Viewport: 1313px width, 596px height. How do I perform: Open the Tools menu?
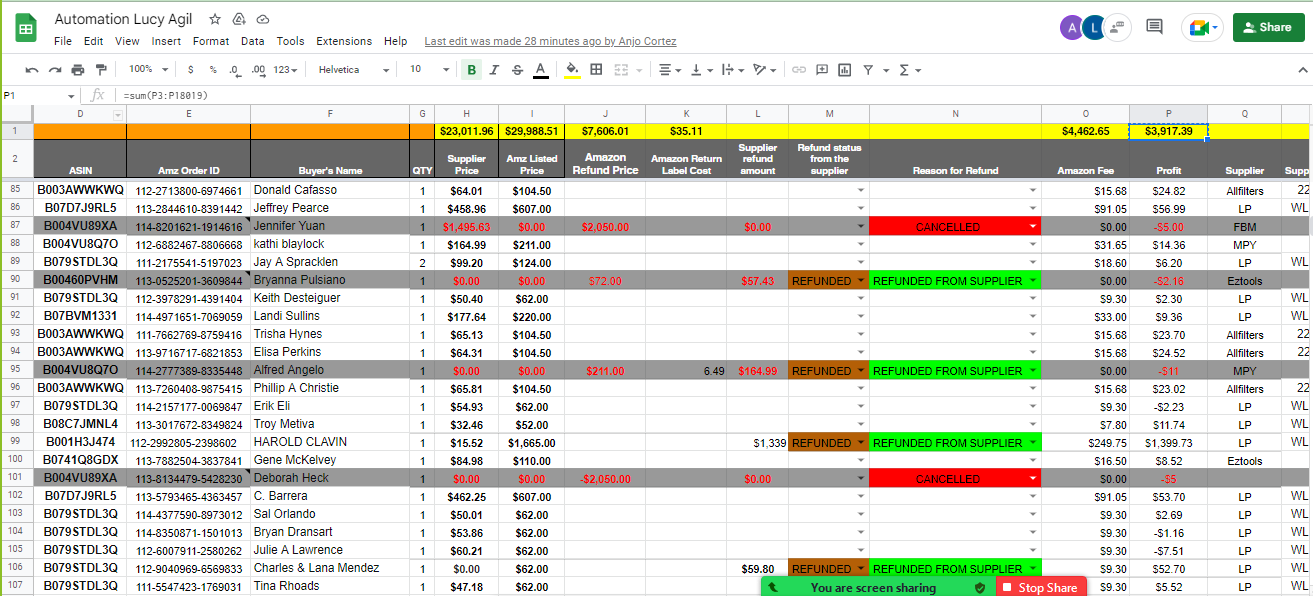pyautogui.click(x=291, y=41)
